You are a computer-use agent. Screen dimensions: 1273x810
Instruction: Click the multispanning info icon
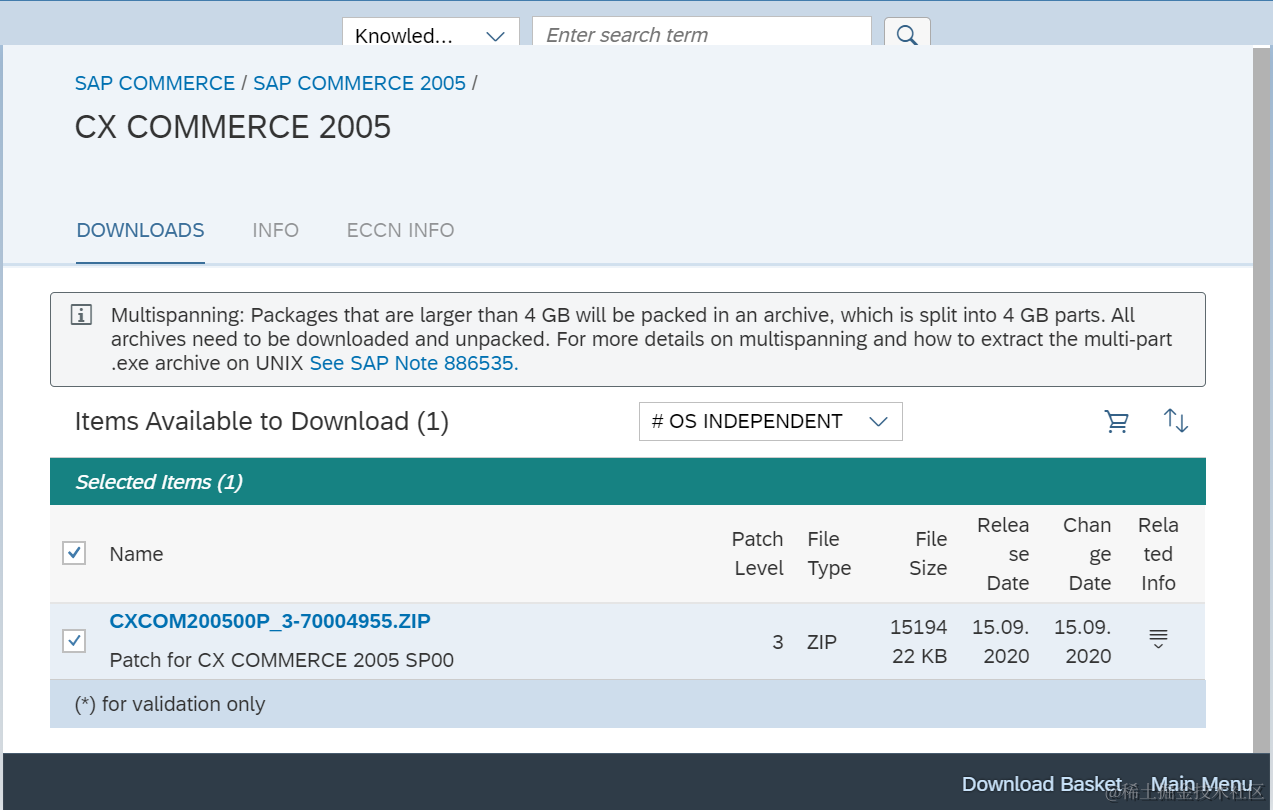pyautogui.click(x=81, y=315)
